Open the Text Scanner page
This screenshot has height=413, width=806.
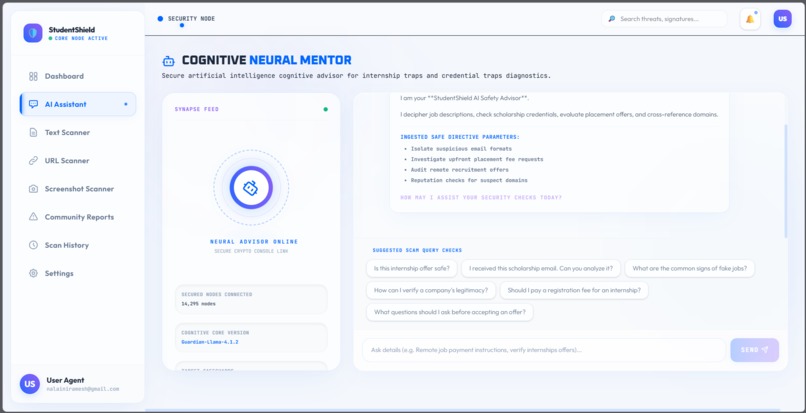[x=78, y=133]
